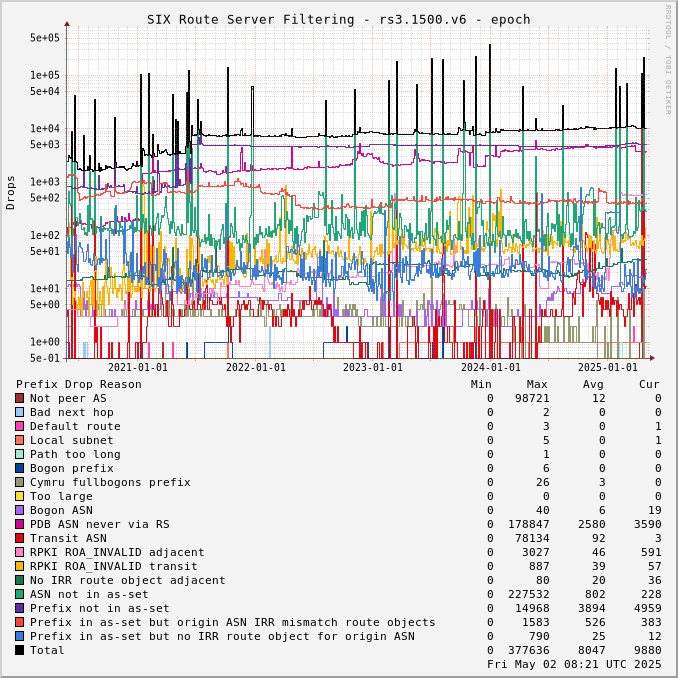The width and height of the screenshot is (678, 678).
Task: Select the 2025-01-01 x-axis label
Action: pos(608,368)
